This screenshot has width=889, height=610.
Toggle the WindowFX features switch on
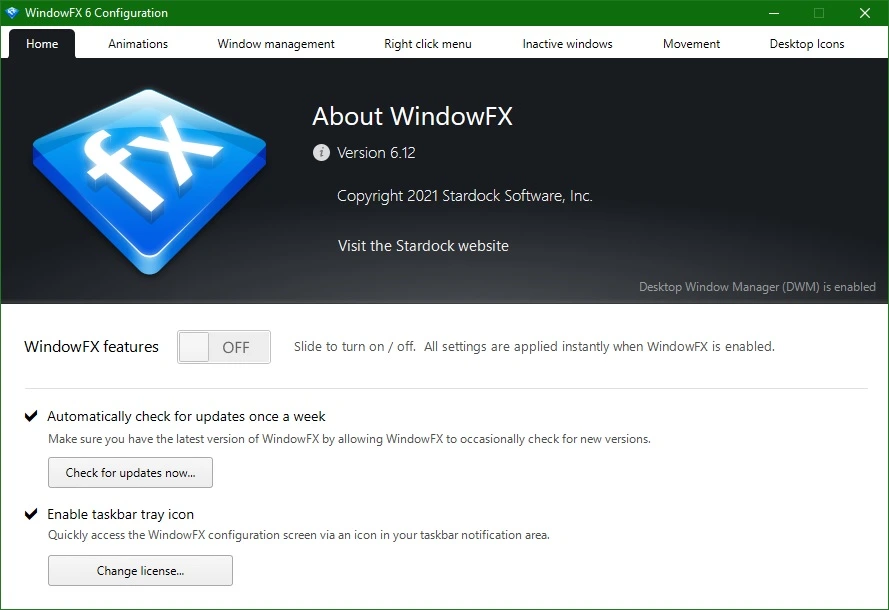tap(224, 347)
